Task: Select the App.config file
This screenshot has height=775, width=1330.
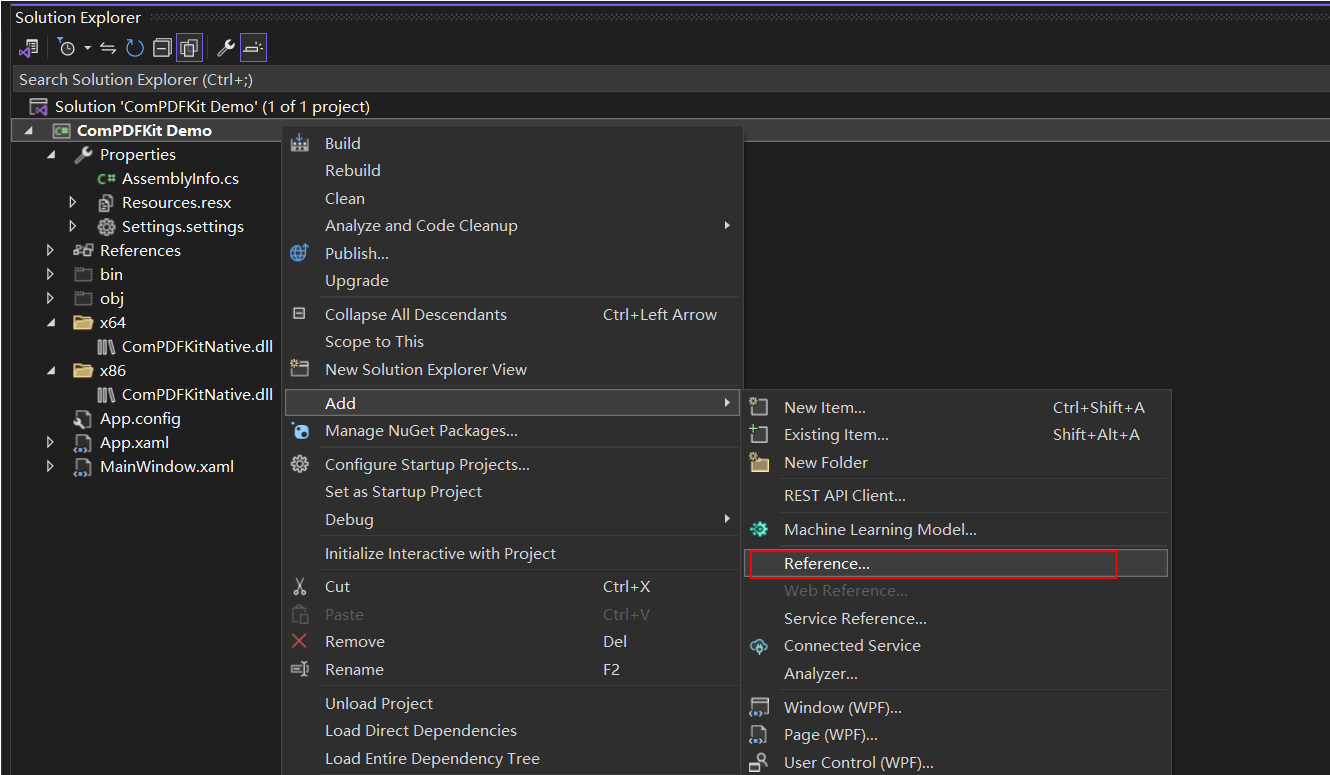Action: coord(140,418)
